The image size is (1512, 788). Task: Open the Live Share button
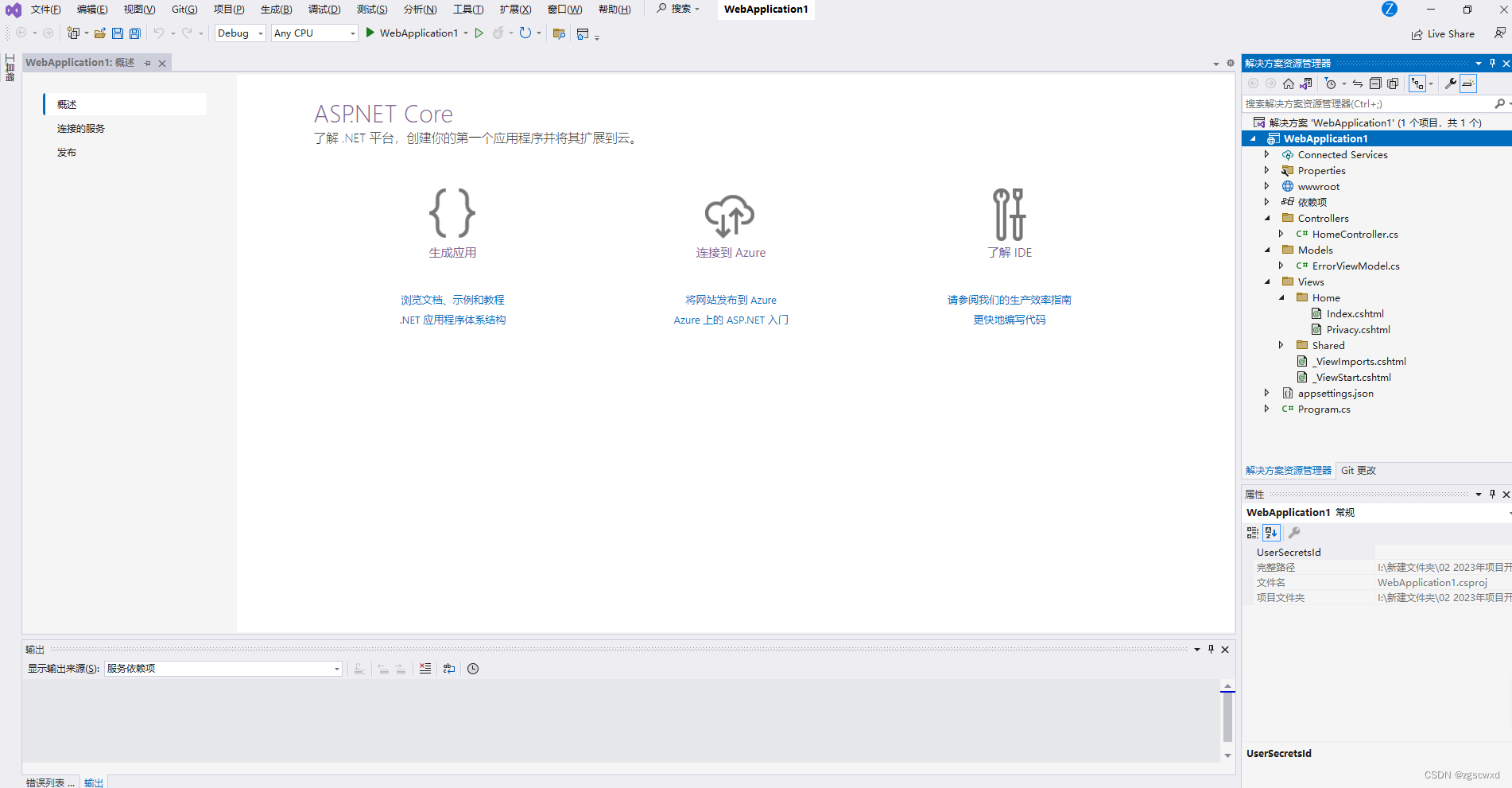[x=1443, y=34]
